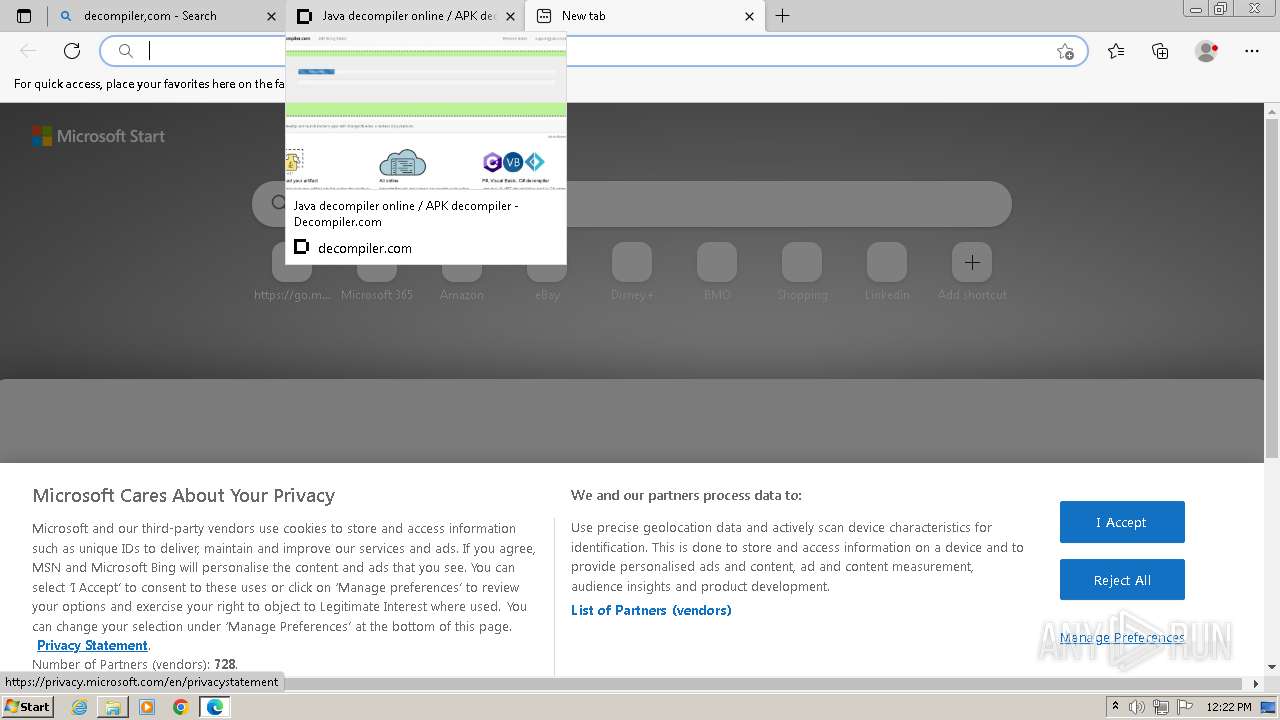
Task: Click the network tray icon
Action: tap(1160, 707)
